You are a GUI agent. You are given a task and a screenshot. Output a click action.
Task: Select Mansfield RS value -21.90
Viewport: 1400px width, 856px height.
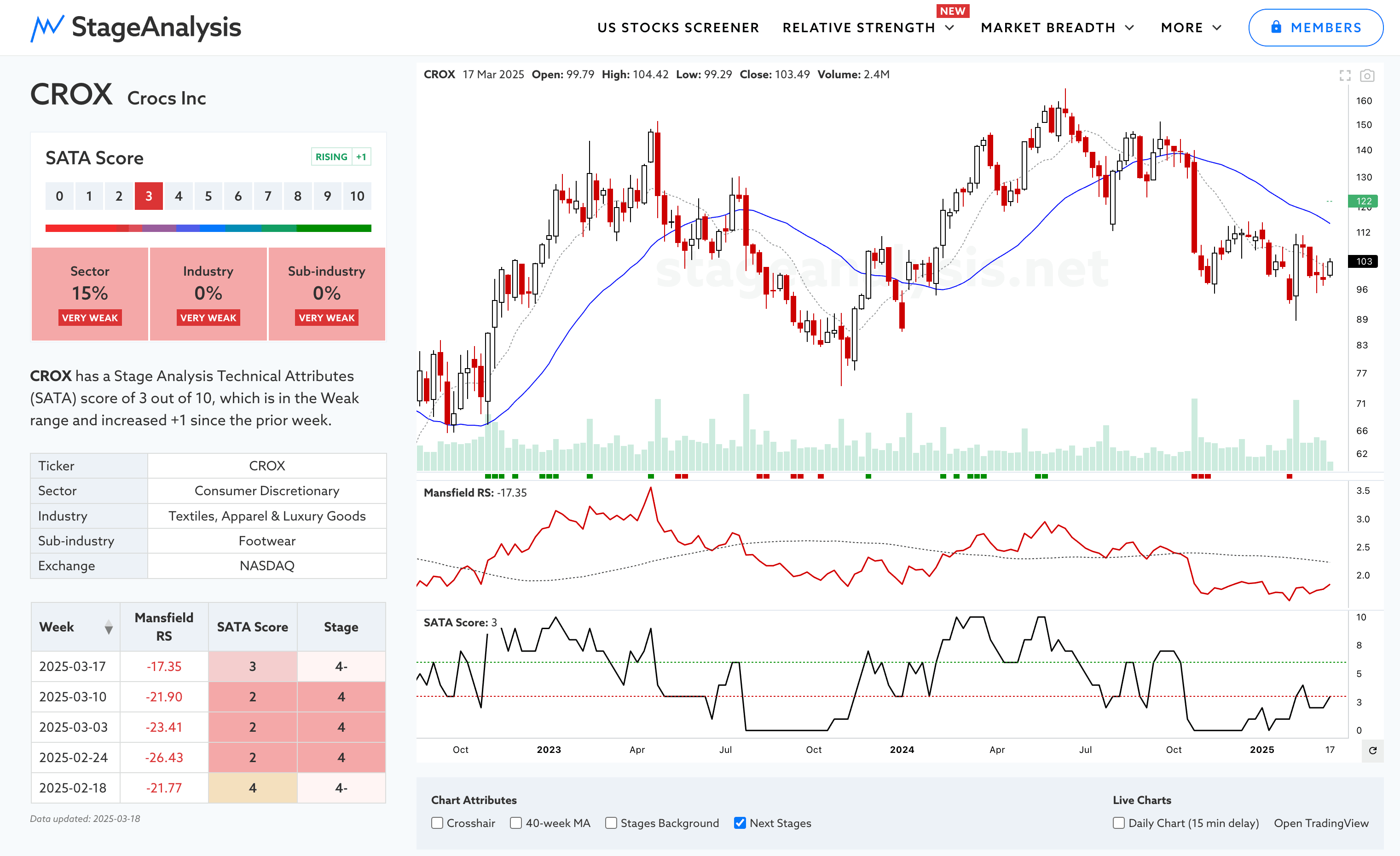(x=164, y=697)
